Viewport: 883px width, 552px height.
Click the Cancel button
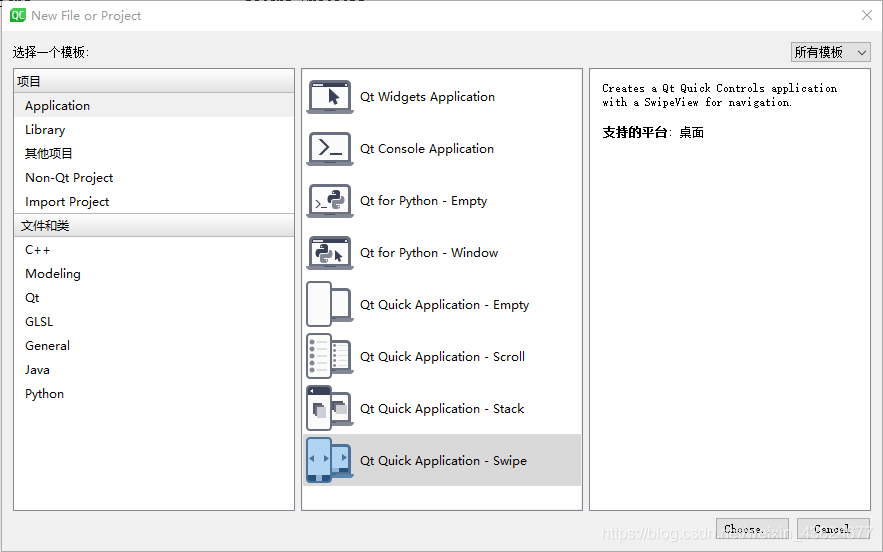833,529
